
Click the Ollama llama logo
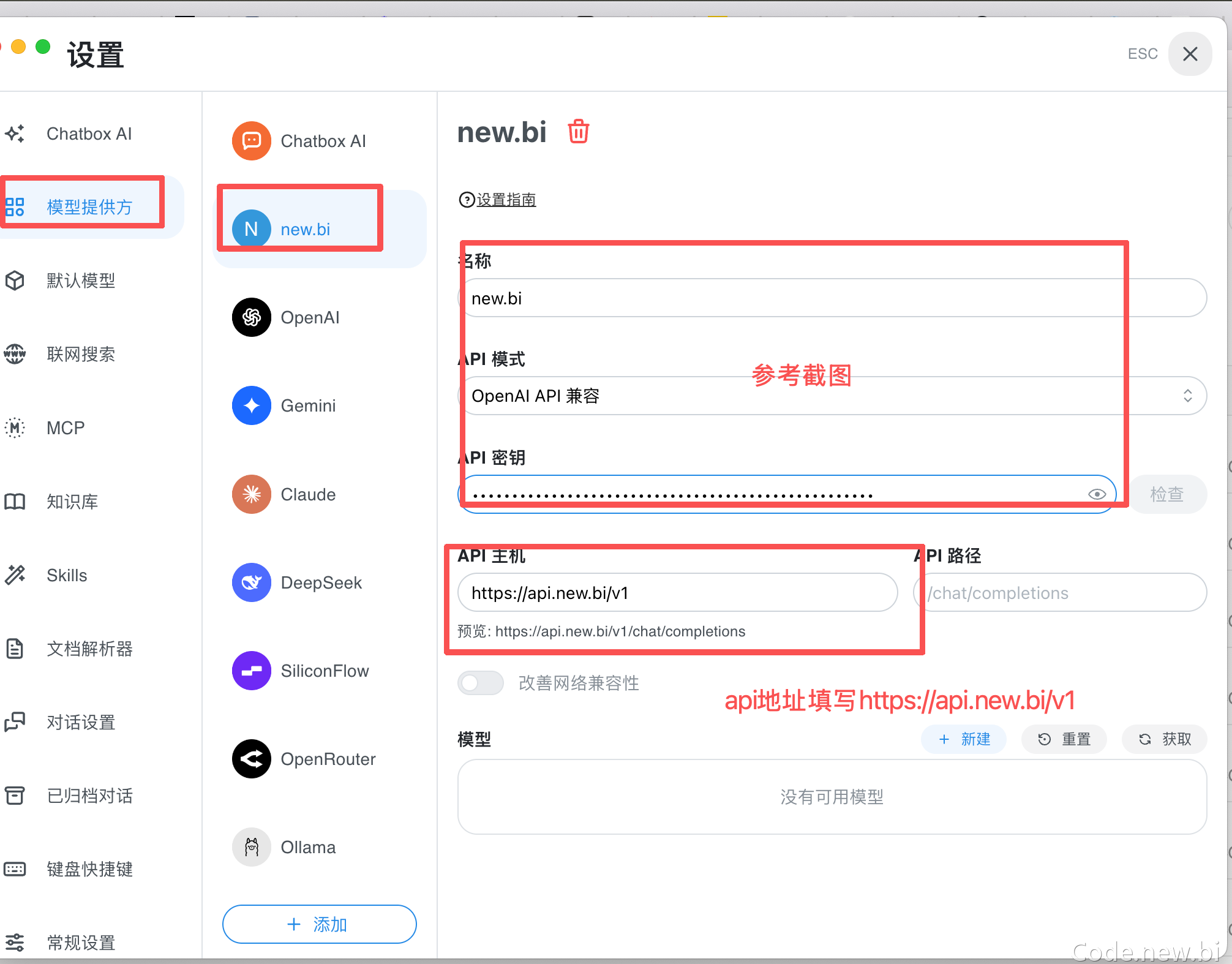point(252,847)
